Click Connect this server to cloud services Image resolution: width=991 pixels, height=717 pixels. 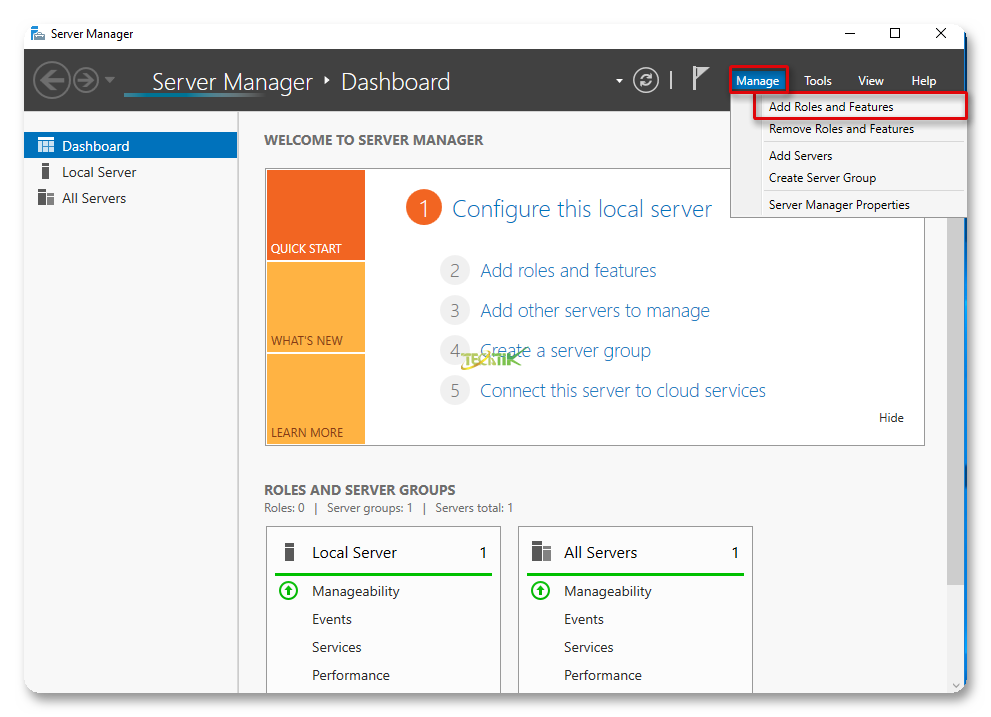pyautogui.click(x=622, y=391)
